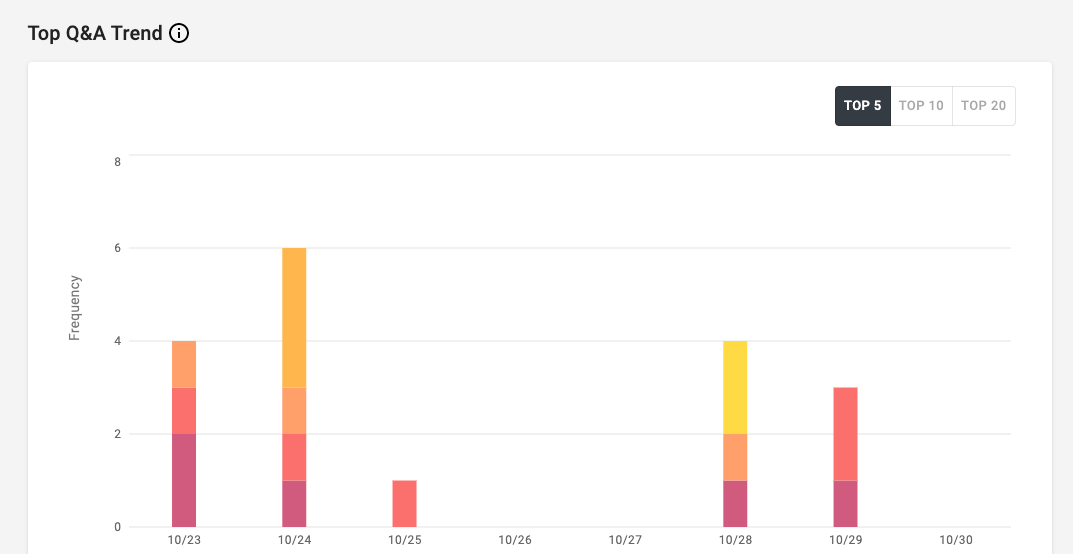Click the orange top segment of the 10/23 bar

(x=184, y=364)
